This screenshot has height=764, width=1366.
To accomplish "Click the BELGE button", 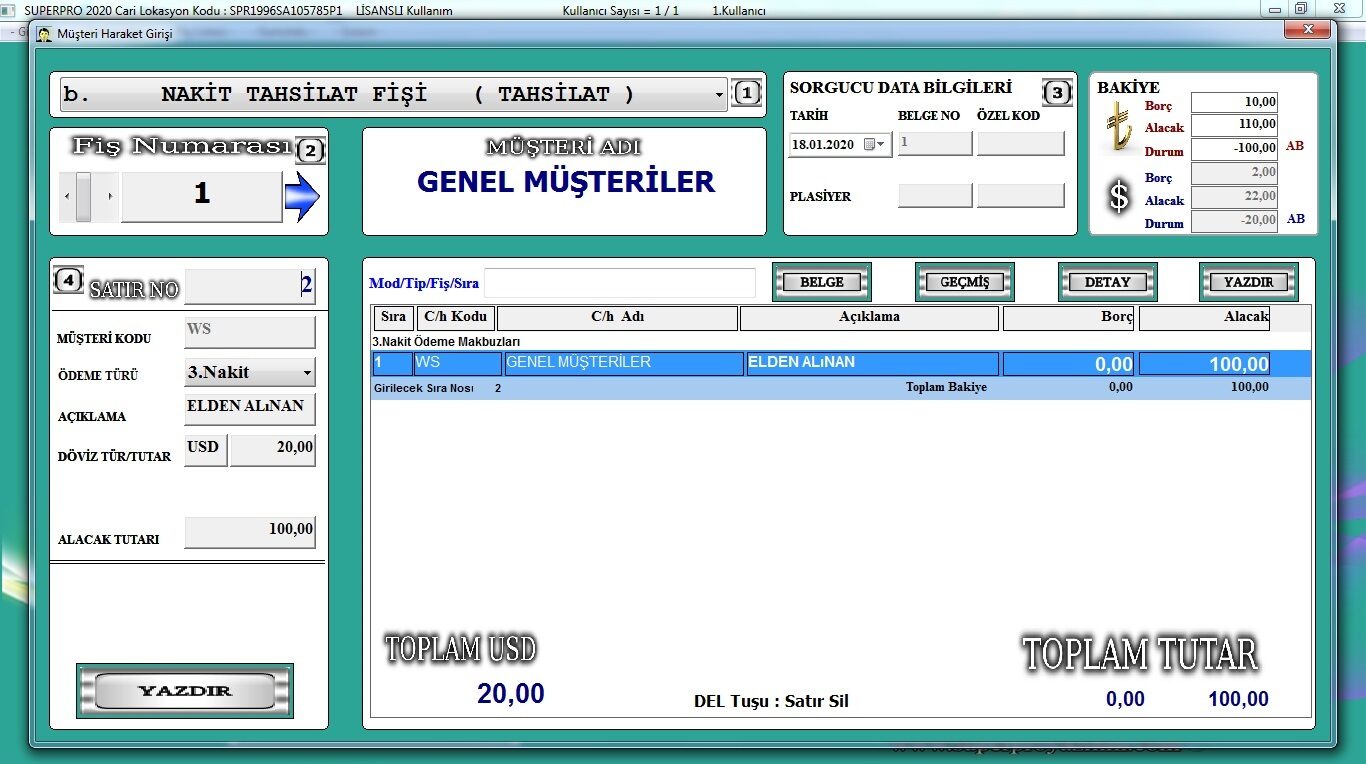I will [822, 282].
